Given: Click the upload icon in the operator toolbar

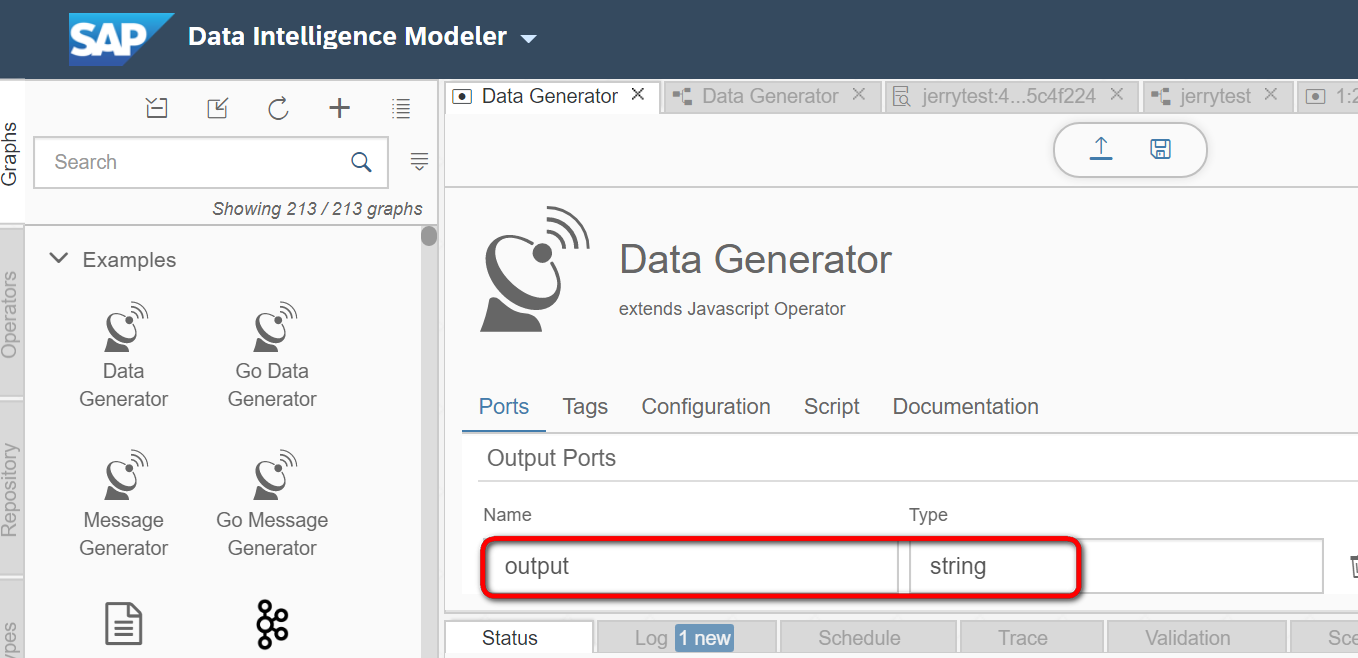Looking at the screenshot, I should (1101, 149).
